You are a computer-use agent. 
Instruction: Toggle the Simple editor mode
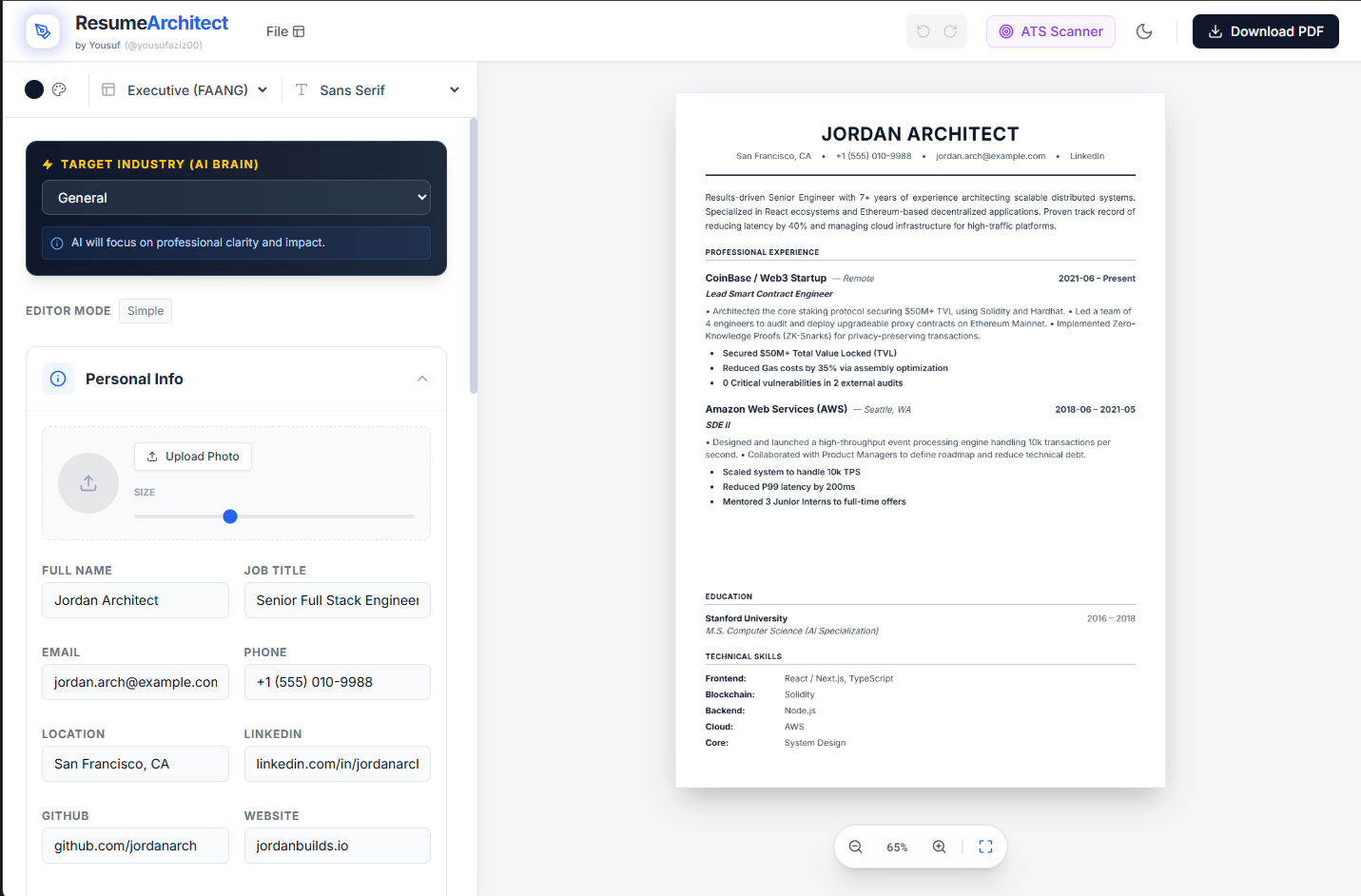point(146,311)
